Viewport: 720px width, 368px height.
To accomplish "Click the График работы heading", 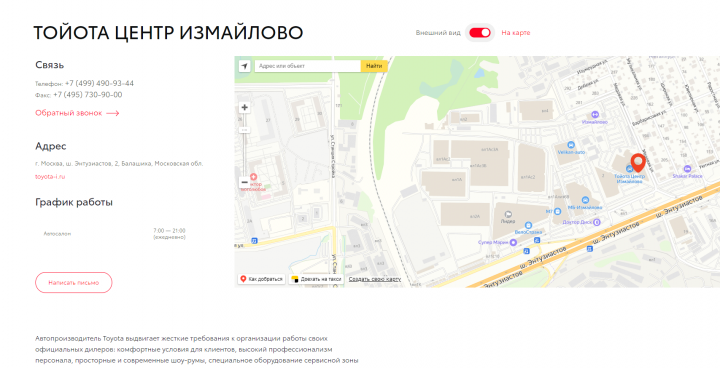I will pyautogui.click(x=74, y=202).
